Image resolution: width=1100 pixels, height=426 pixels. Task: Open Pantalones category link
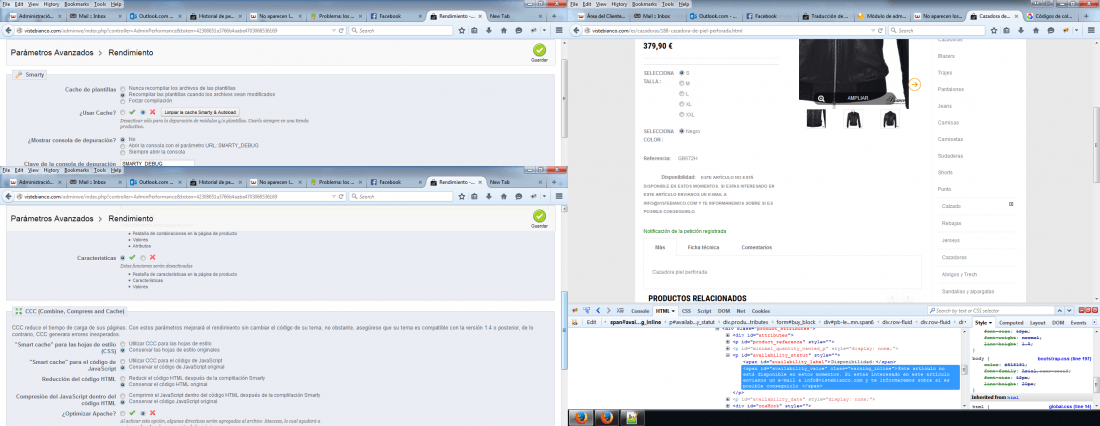coord(949,89)
